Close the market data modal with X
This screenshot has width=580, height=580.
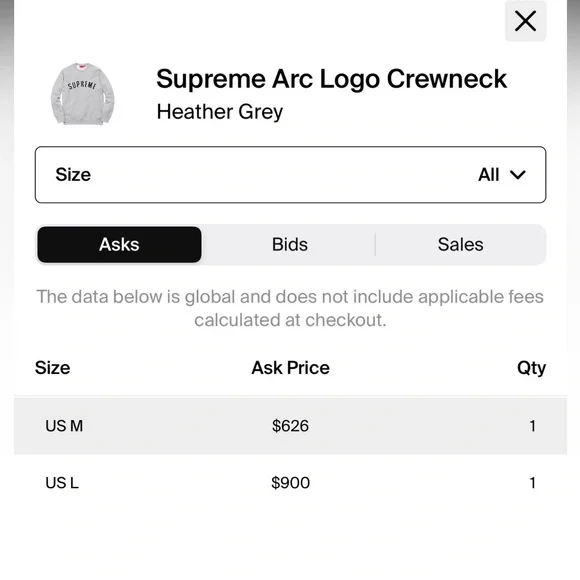pyautogui.click(x=525, y=21)
